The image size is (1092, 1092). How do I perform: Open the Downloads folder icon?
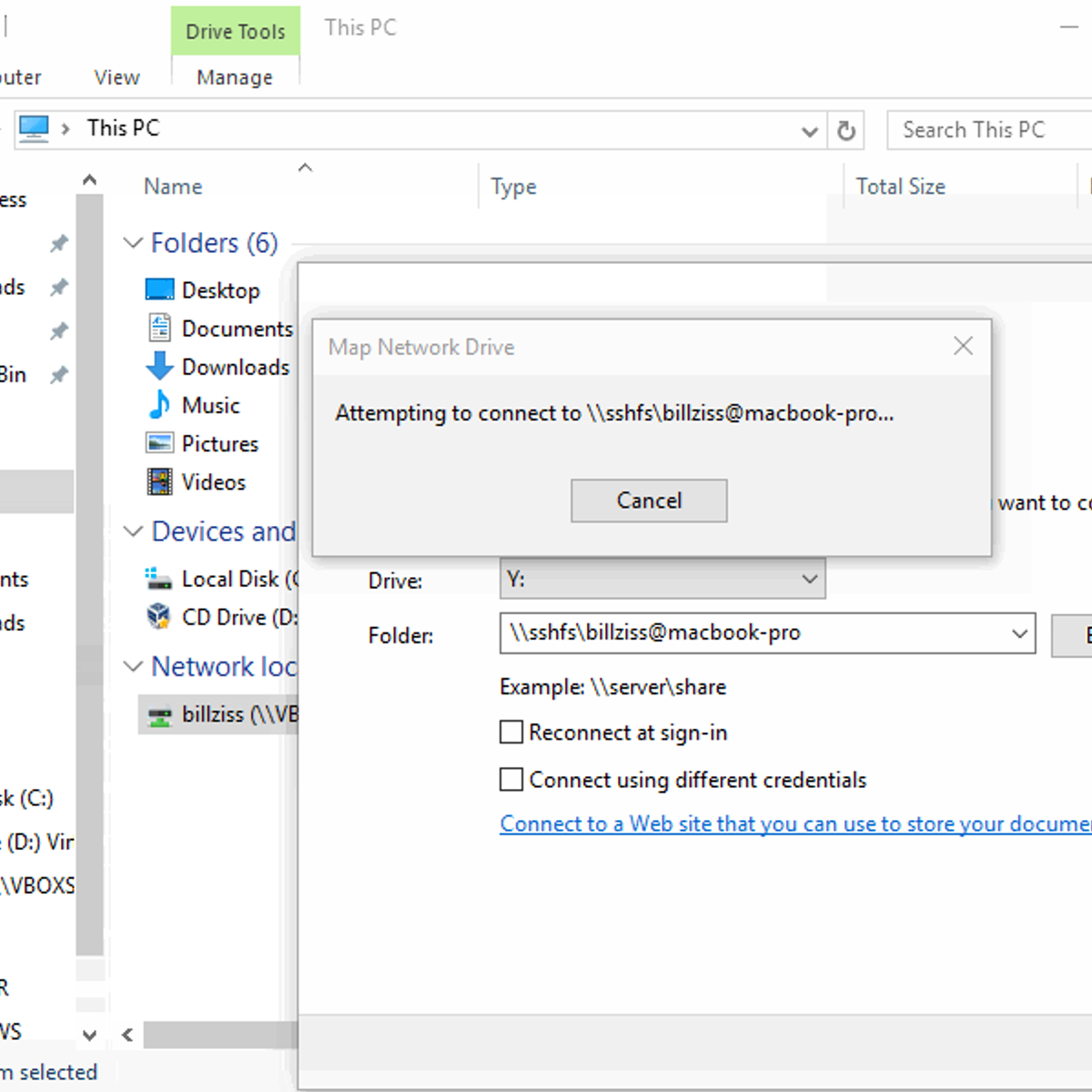click(160, 367)
